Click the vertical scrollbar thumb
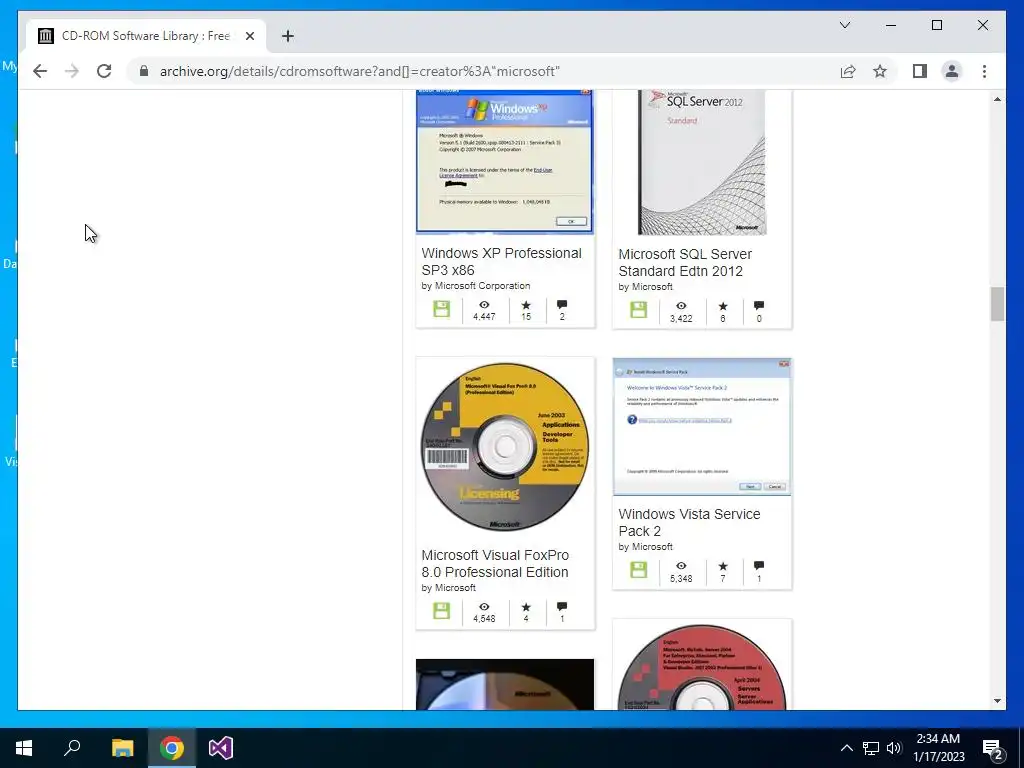Image resolution: width=1024 pixels, height=768 pixels. point(997,304)
